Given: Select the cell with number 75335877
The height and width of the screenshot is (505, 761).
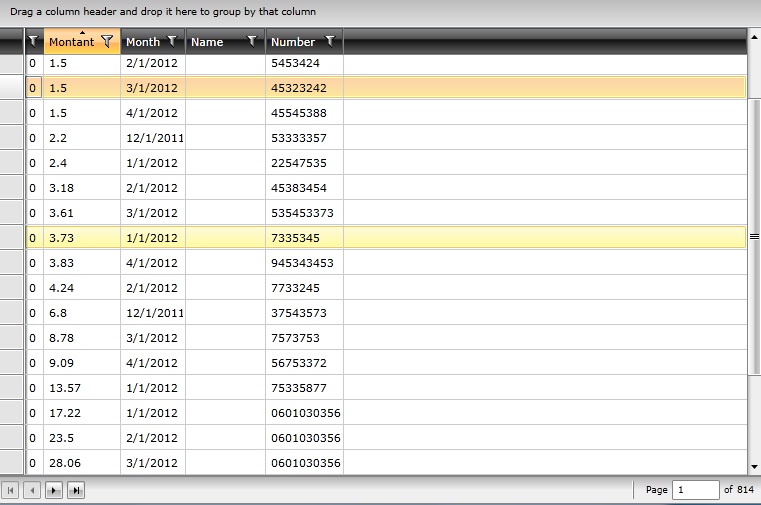Looking at the screenshot, I should [304, 388].
